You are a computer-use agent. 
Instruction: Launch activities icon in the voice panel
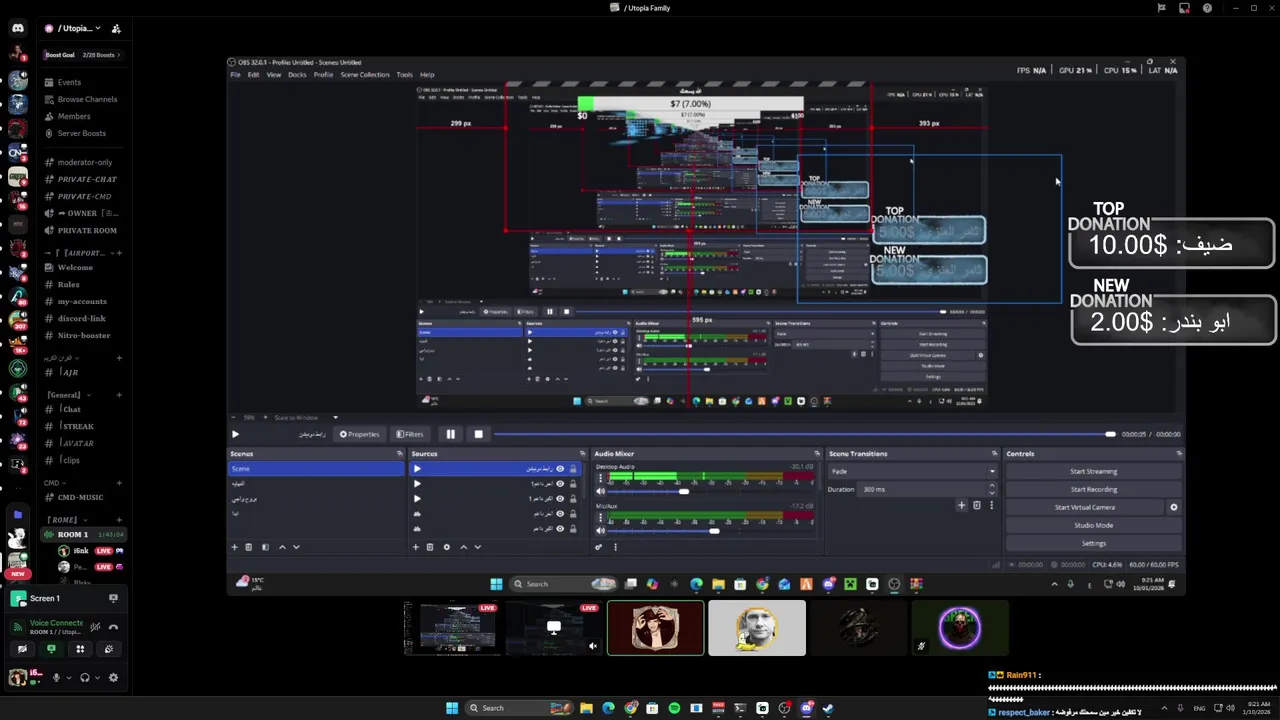click(80, 649)
